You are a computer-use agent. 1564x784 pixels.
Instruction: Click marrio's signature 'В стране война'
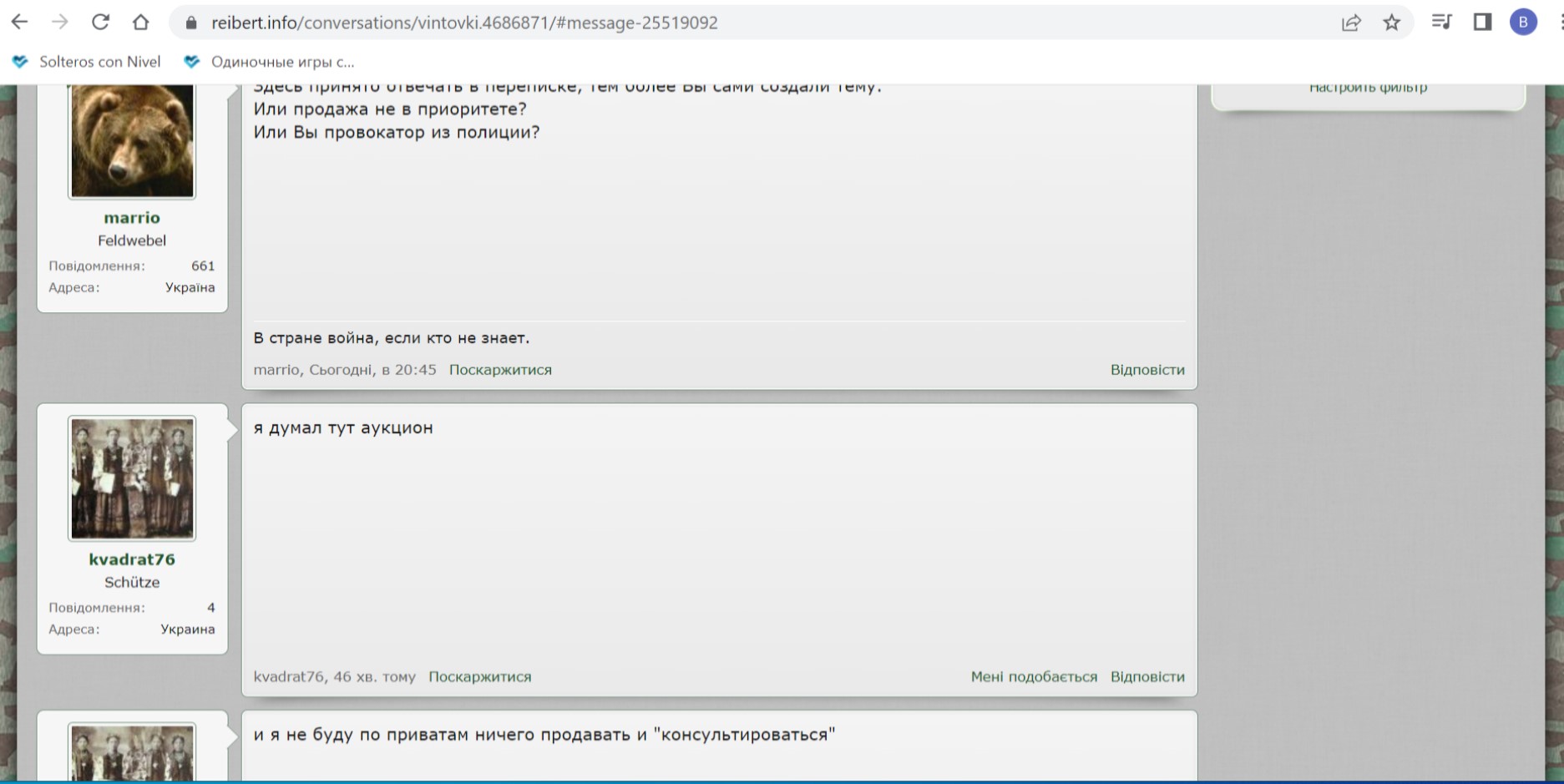(x=392, y=338)
